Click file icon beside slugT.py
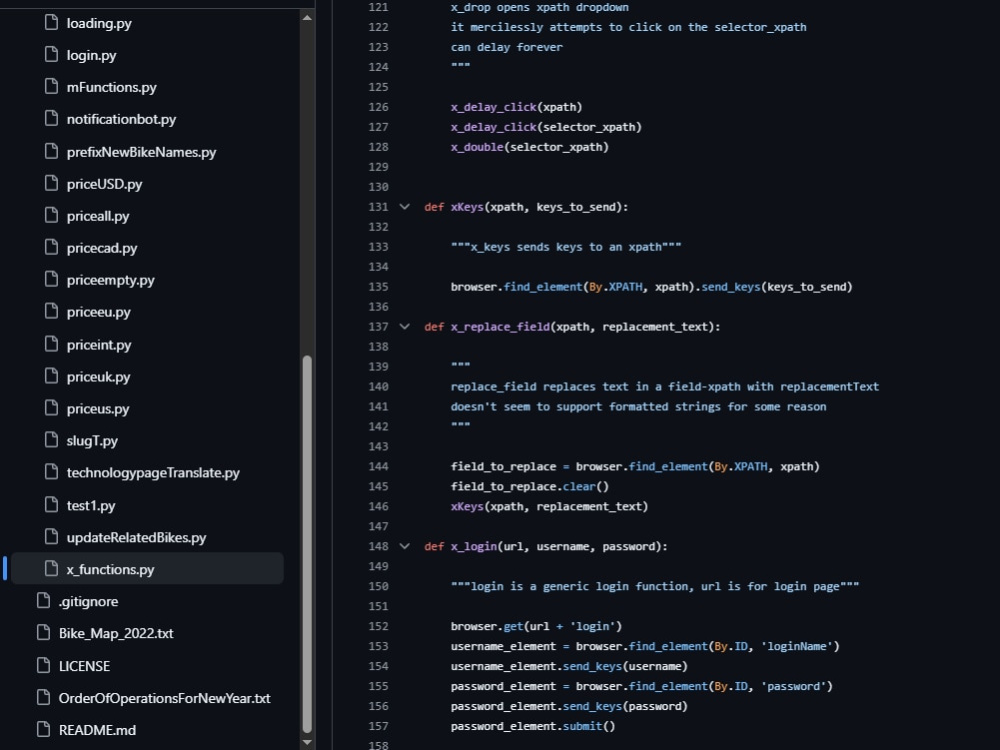Image resolution: width=1000 pixels, height=750 pixels. point(52,440)
